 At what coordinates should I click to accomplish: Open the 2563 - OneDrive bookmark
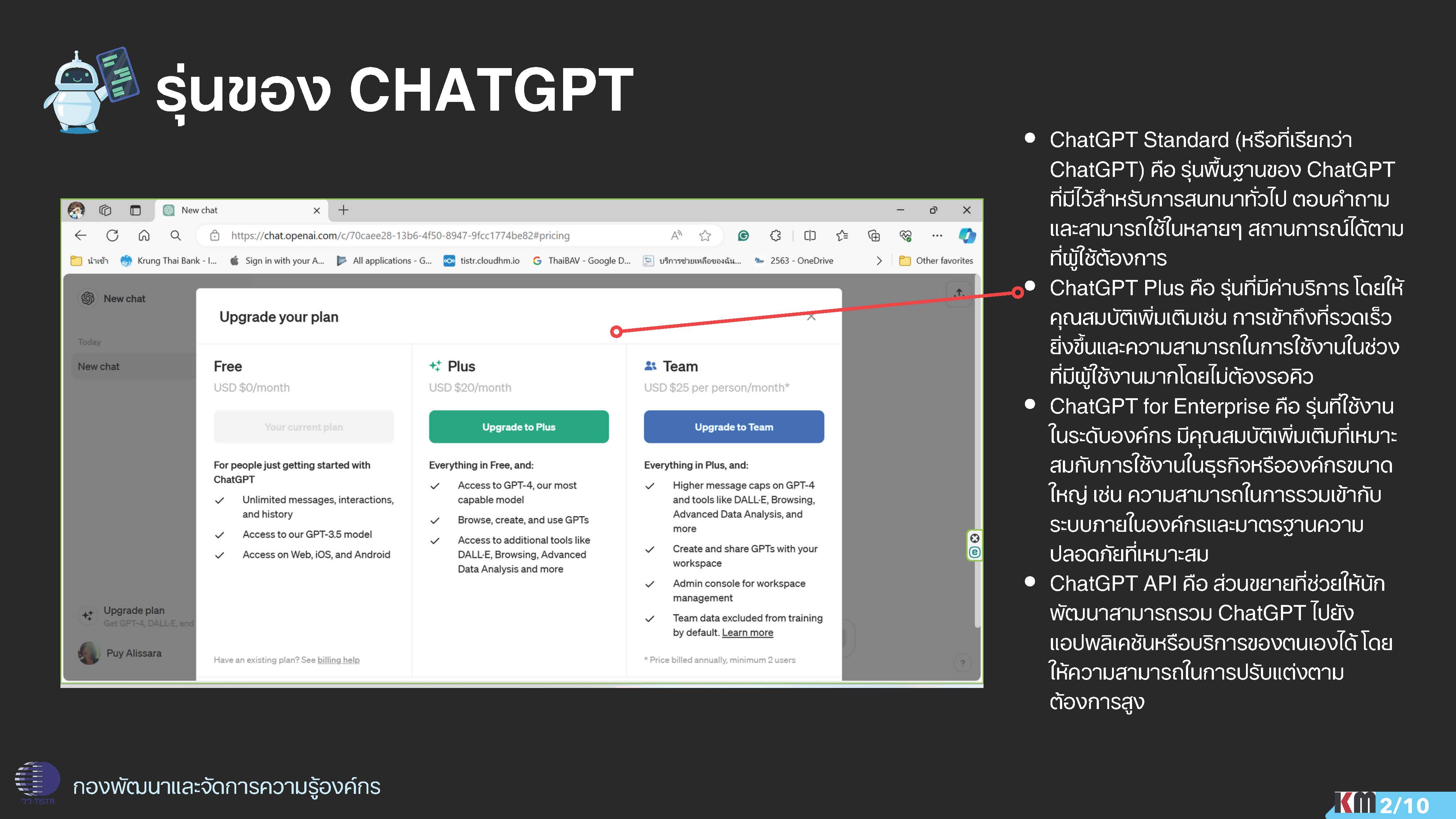tap(794, 261)
